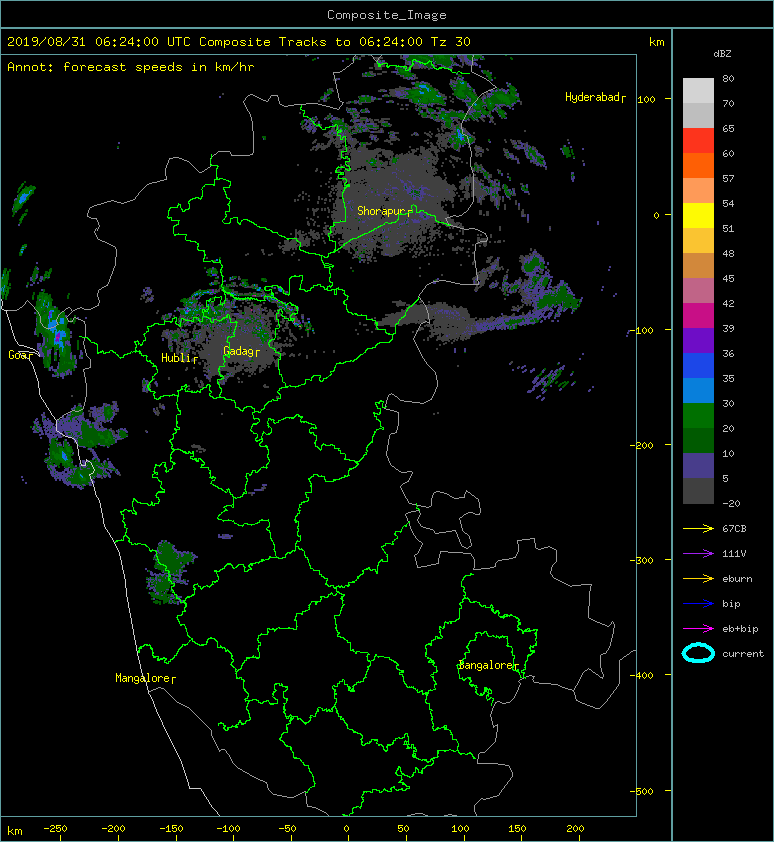Click the Hubli city label

point(176,358)
